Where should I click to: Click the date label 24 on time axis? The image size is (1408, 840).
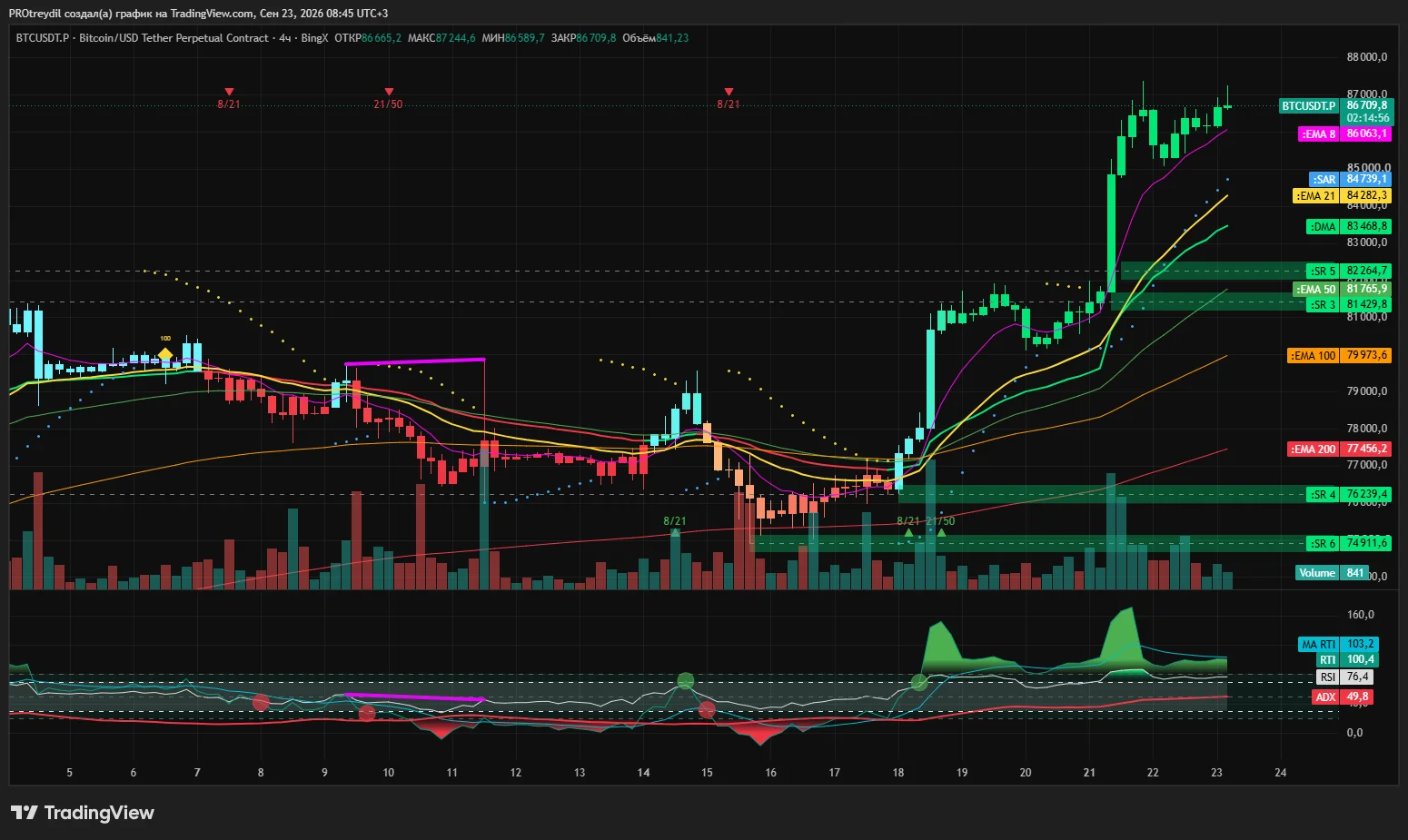[x=1281, y=773]
